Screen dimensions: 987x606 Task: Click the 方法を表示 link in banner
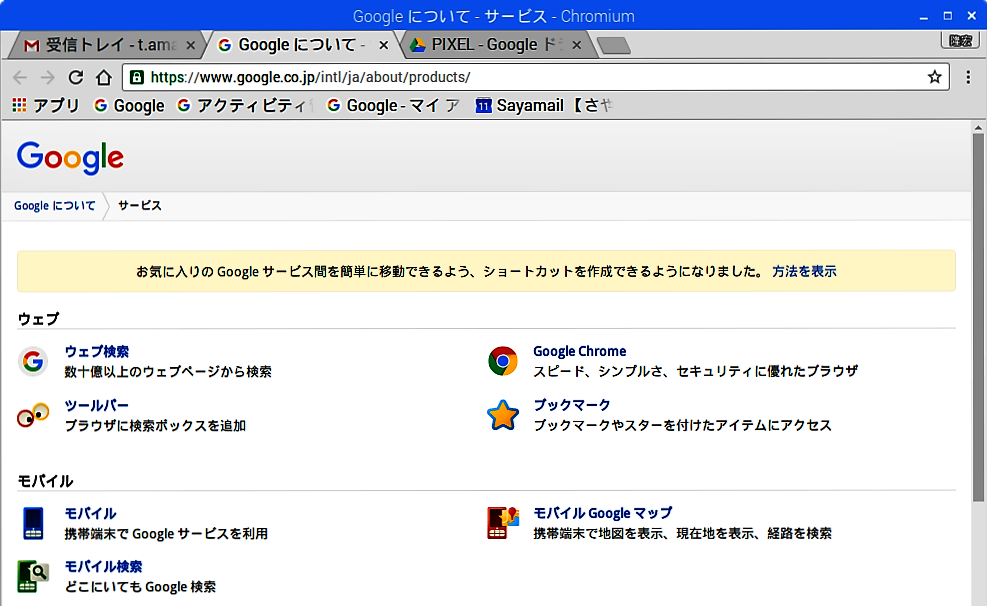point(804,271)
